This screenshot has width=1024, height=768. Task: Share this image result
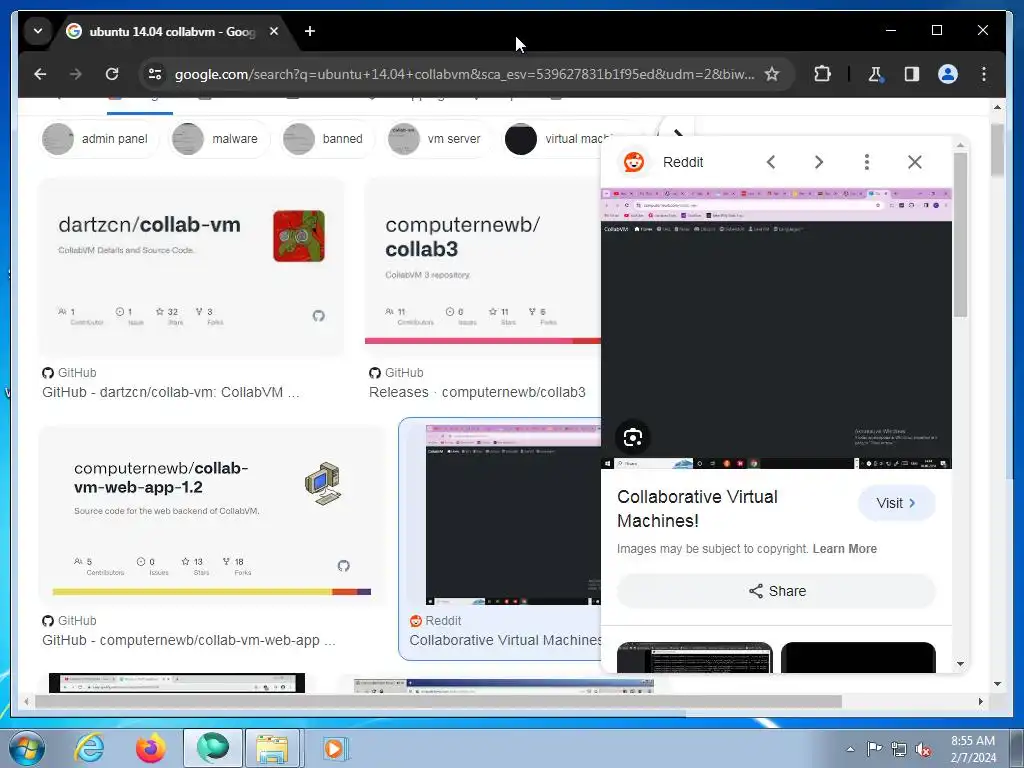776,591
